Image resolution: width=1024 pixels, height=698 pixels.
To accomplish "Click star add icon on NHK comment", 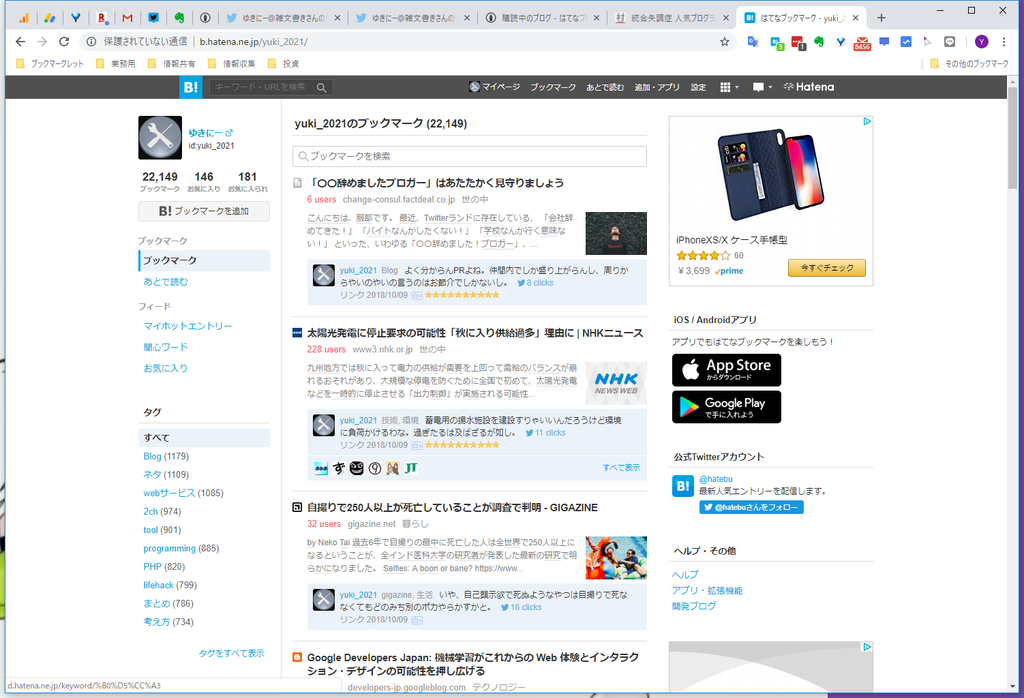I will pos(417,445).
